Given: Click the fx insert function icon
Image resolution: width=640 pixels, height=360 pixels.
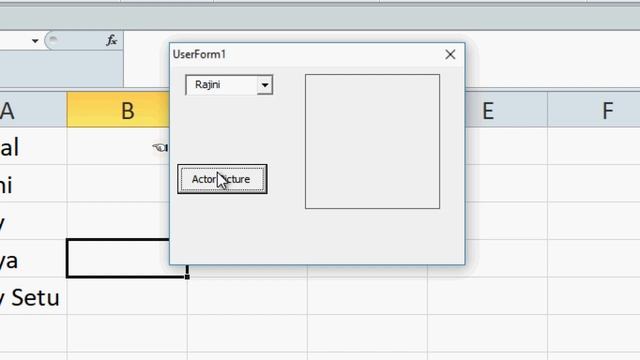Looking at the screenshot, I should (111, 40).
